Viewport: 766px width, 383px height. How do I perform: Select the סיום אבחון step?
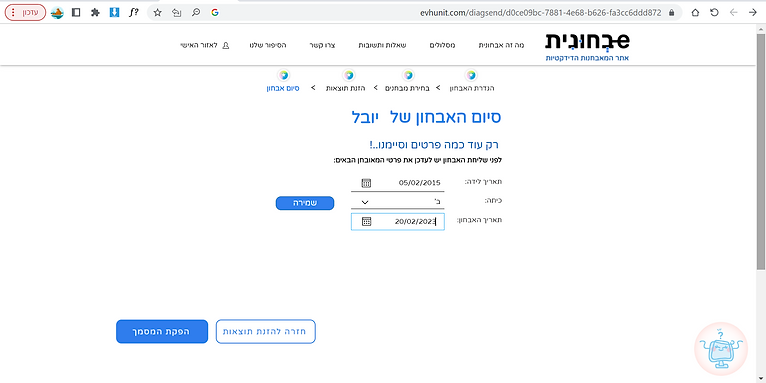point(283,88)
